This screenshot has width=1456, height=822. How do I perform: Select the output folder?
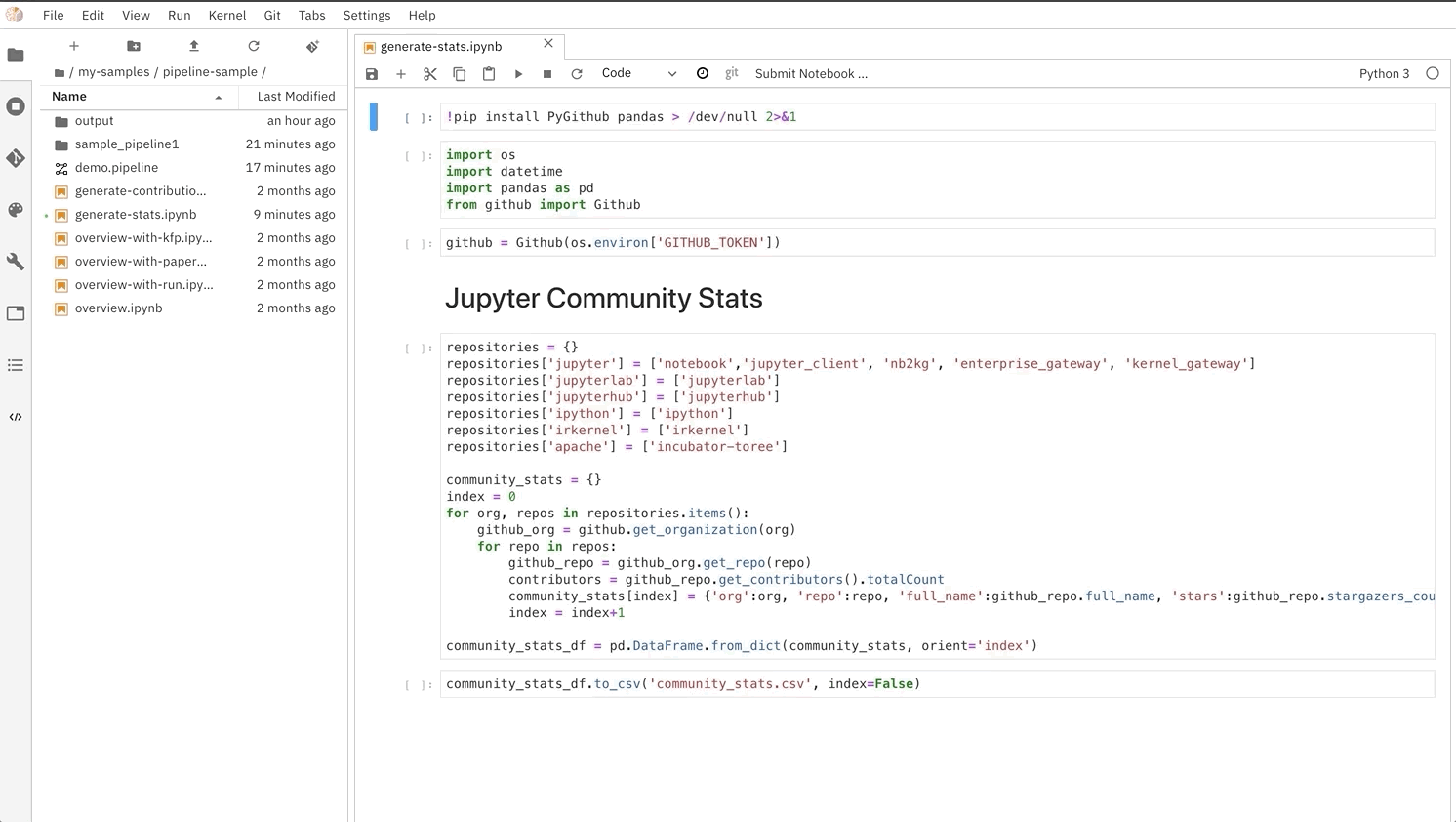(x=193, y=121)
